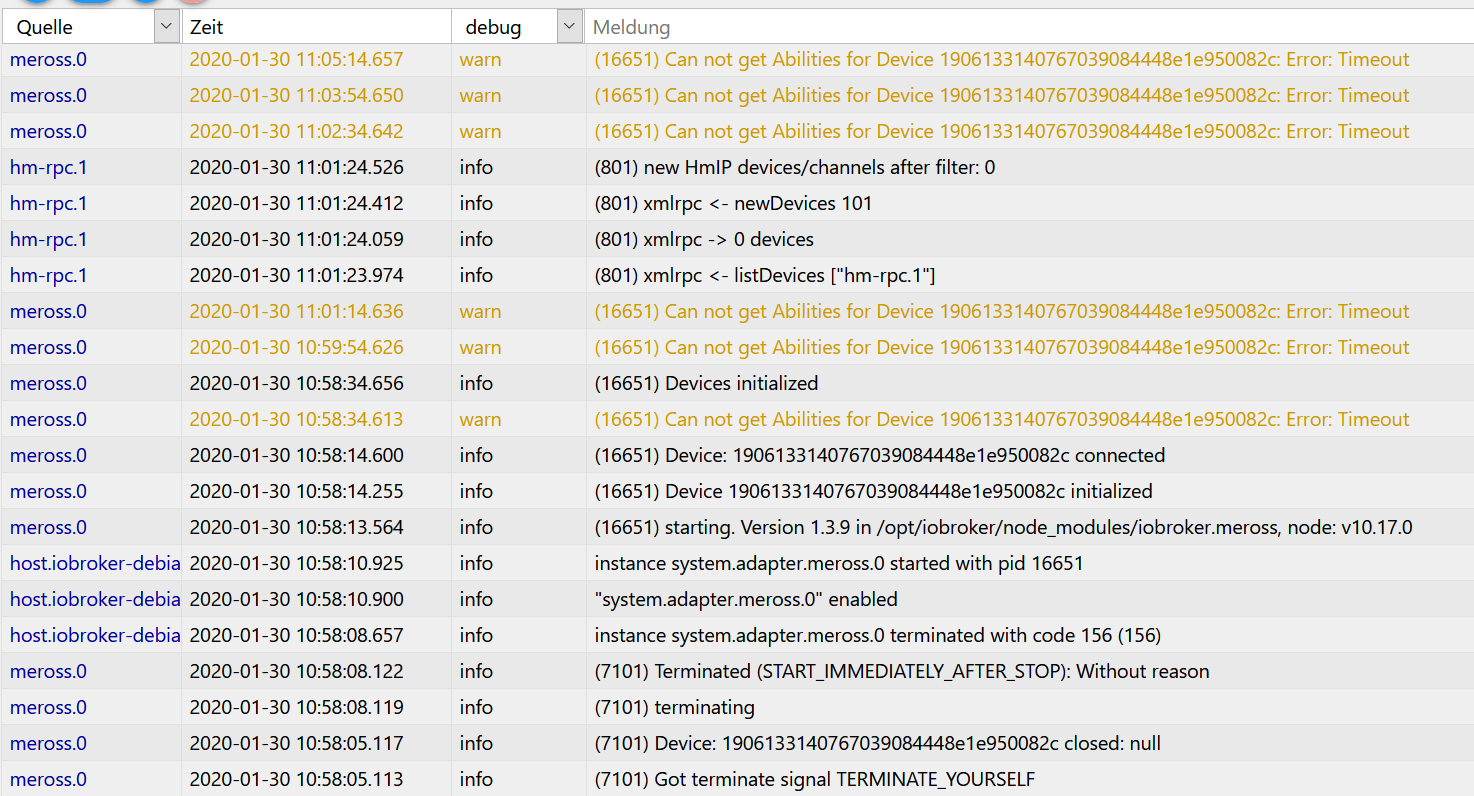Click the timestamp 2020-01-30 10:58:08.122
This screenshot has height=796, width=1474.
click(x=296, y=671)
